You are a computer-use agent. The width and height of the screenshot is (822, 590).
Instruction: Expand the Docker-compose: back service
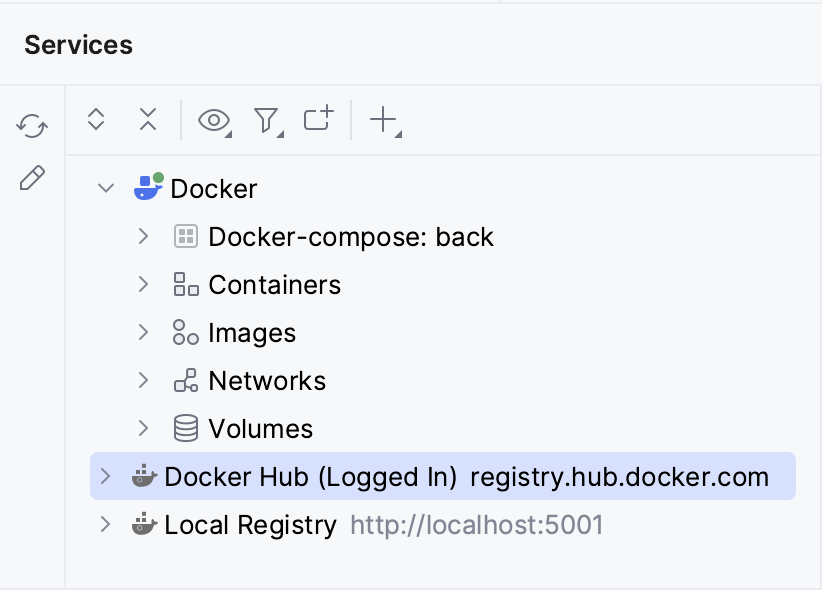[142, 237]
